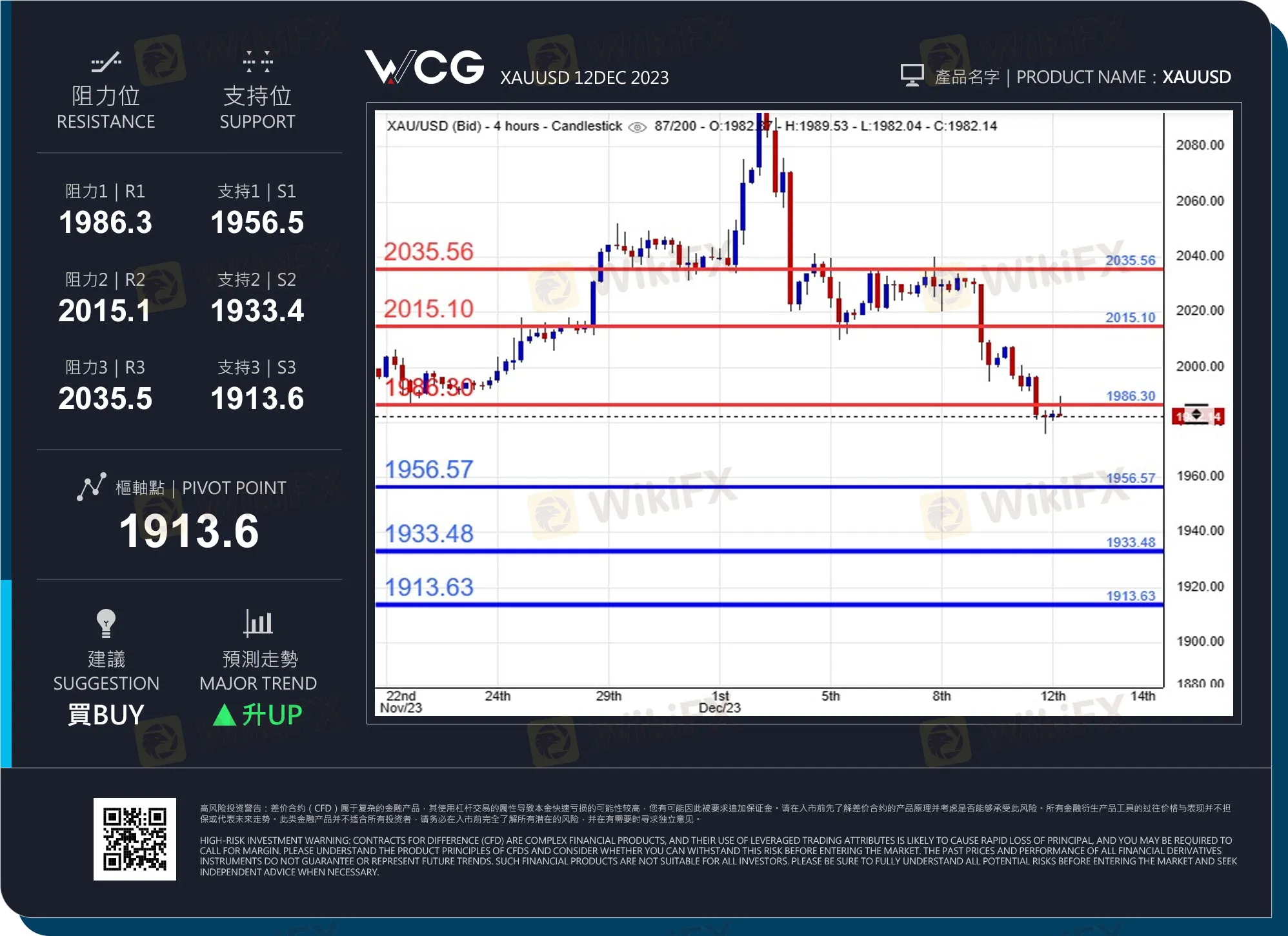Toggle the eye icon in chart header
This screenshot has width=1288, height=936.
point(637,127)
